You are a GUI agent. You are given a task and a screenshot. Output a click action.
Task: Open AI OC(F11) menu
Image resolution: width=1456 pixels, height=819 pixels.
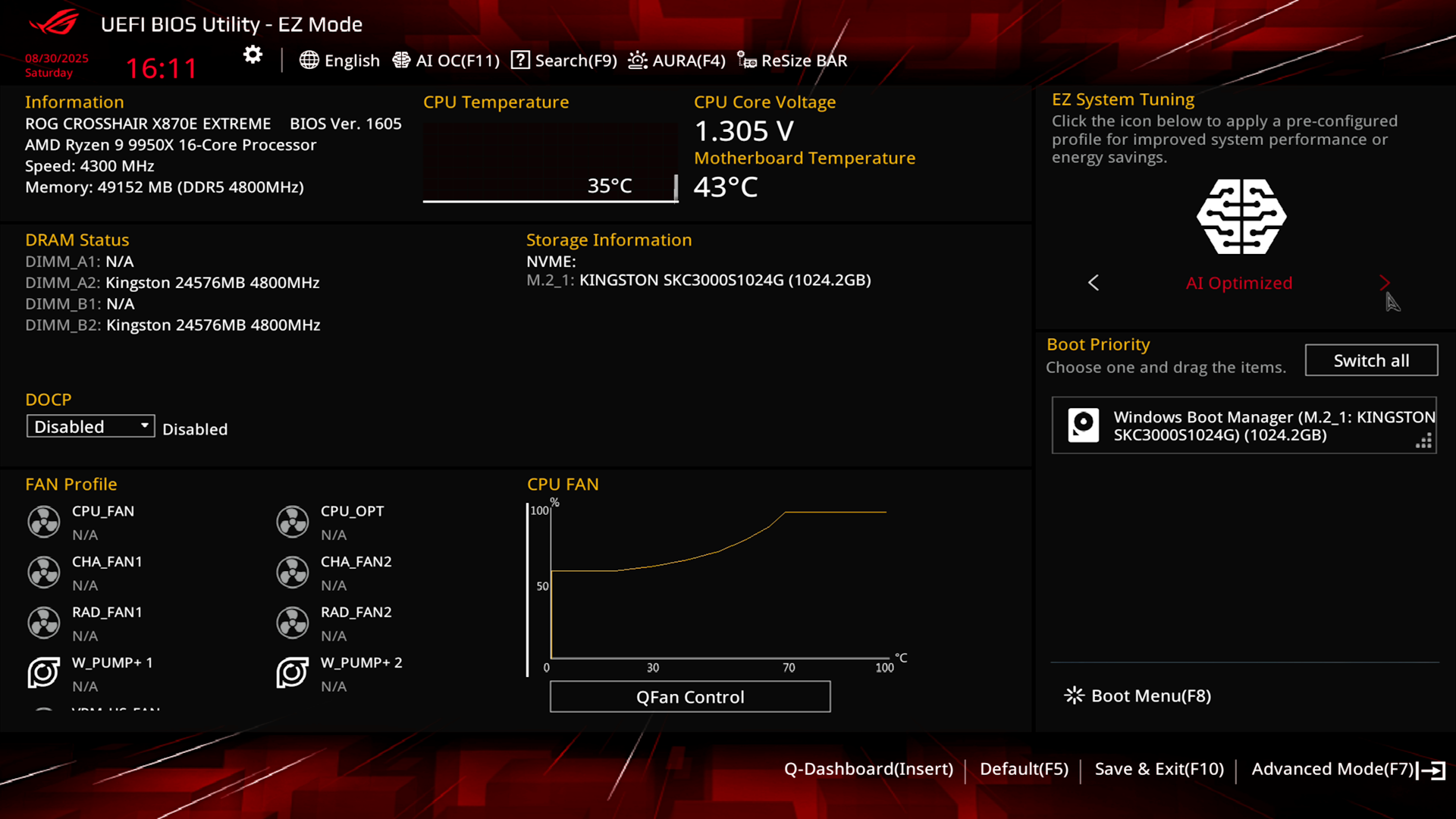(446, 61)
